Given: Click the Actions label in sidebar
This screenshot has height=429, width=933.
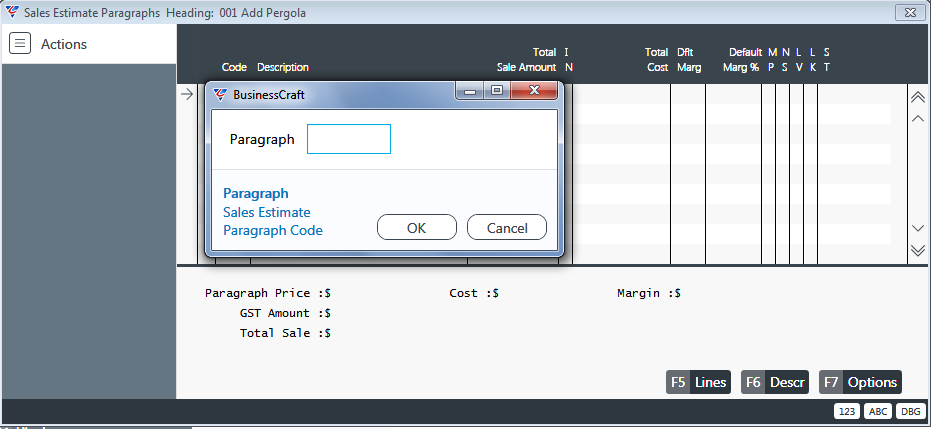Looking at the screenshot, I should [x=64, y=44].
